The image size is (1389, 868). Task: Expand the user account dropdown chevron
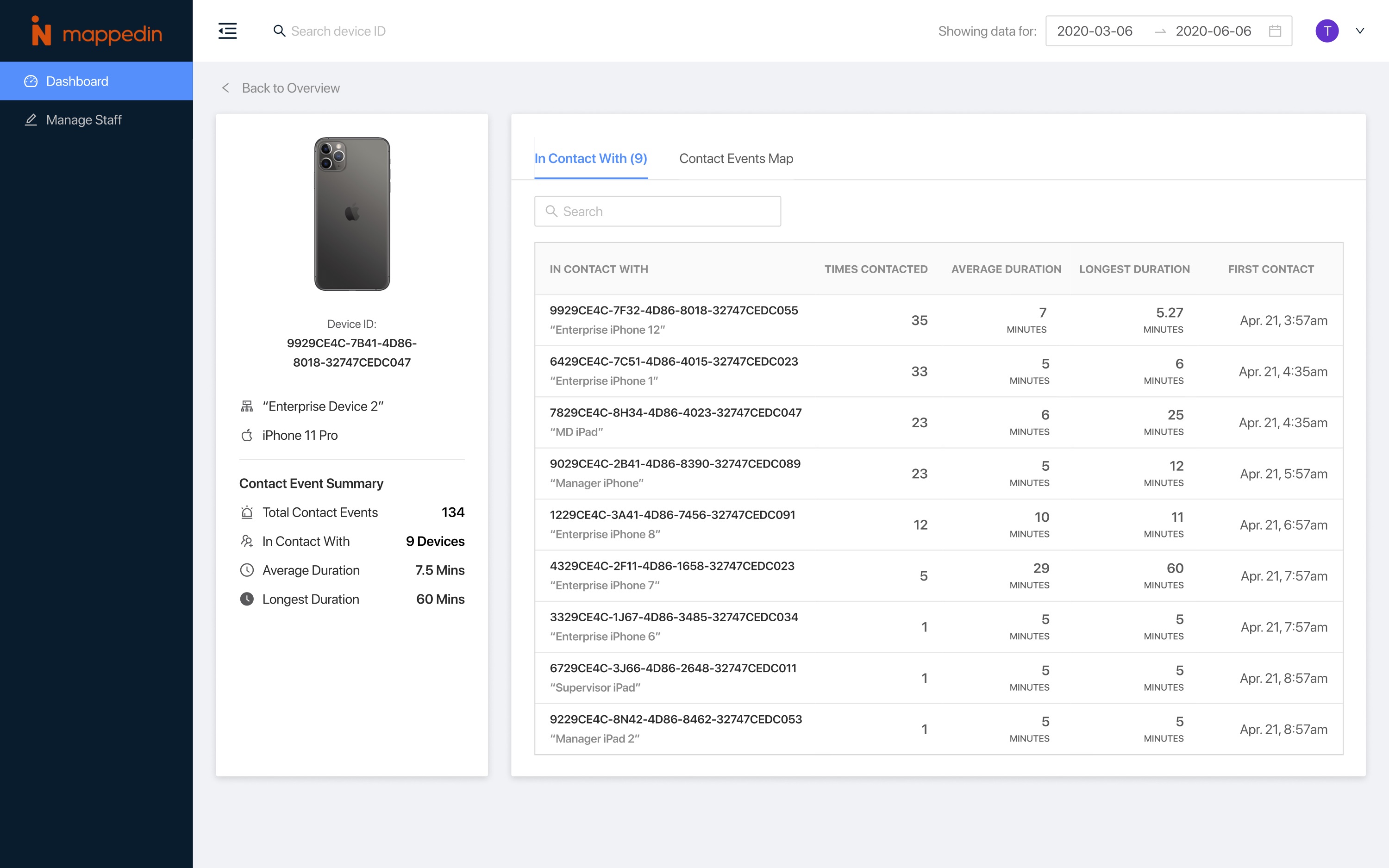pos(1360,31)
